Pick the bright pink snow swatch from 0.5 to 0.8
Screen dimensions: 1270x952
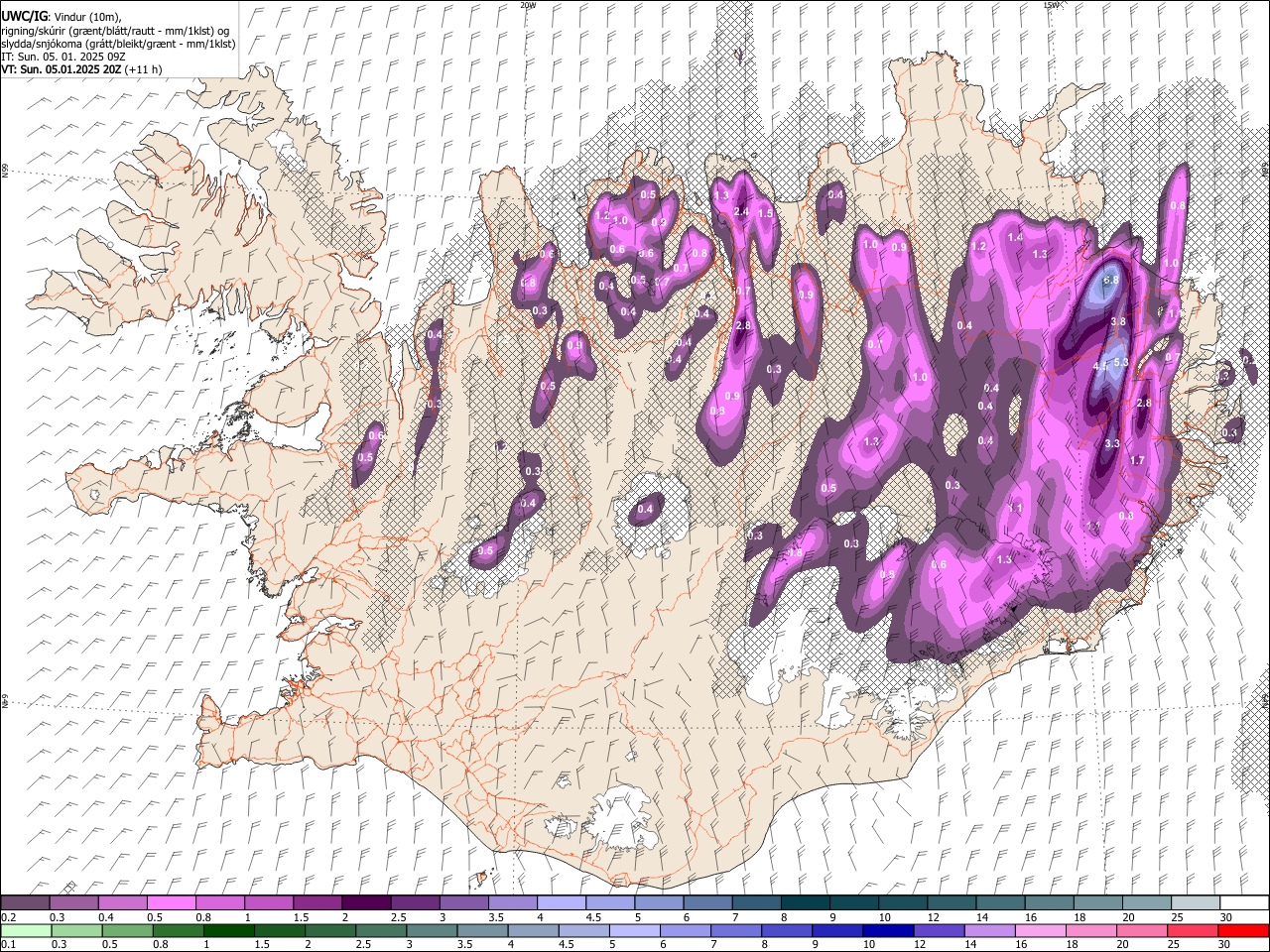tap(172, 903)
